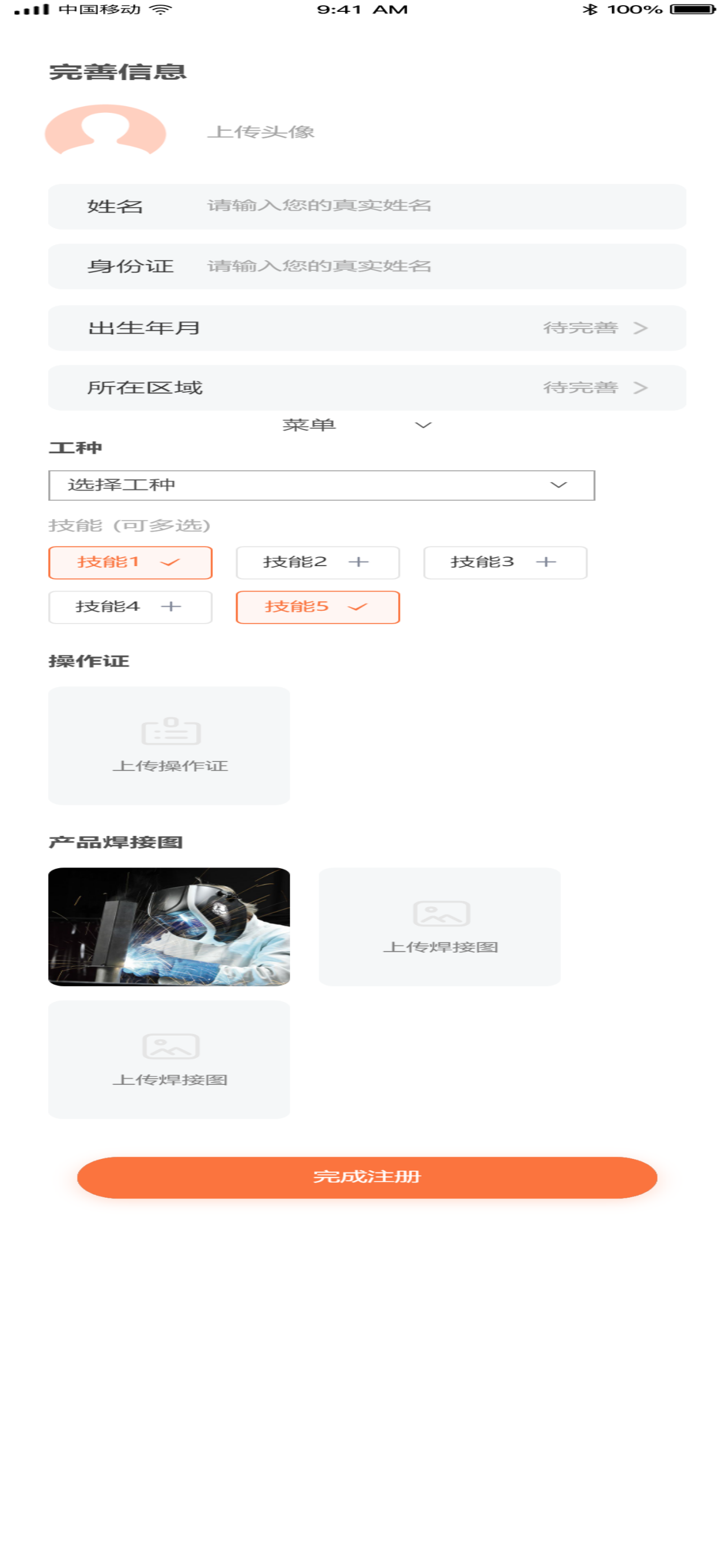
Task: Click the plus icon on 技能3
Action: tap(546, 562)
